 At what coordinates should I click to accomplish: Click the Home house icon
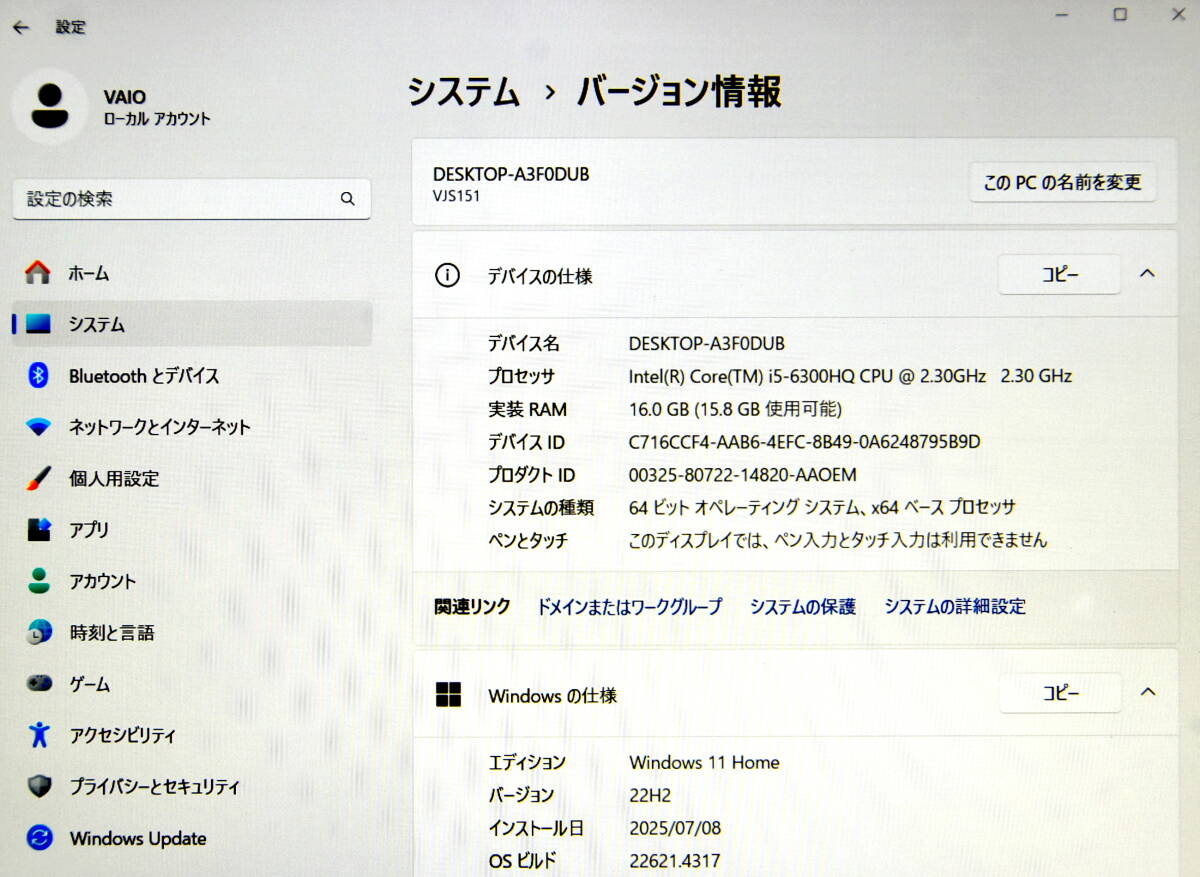pos(38,273)
